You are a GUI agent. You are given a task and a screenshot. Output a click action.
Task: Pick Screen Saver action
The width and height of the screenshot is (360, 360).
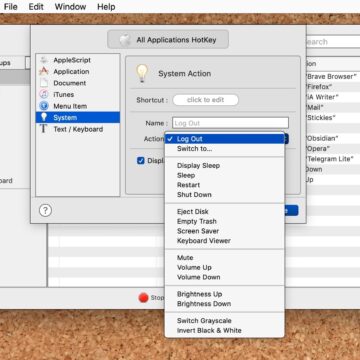225,231
